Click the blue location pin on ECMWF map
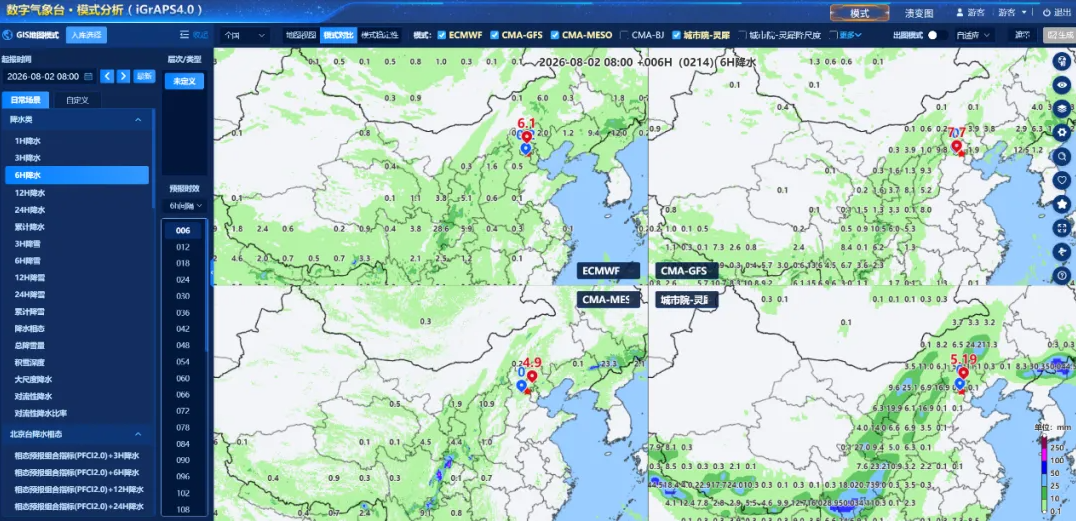 [526, 148]
